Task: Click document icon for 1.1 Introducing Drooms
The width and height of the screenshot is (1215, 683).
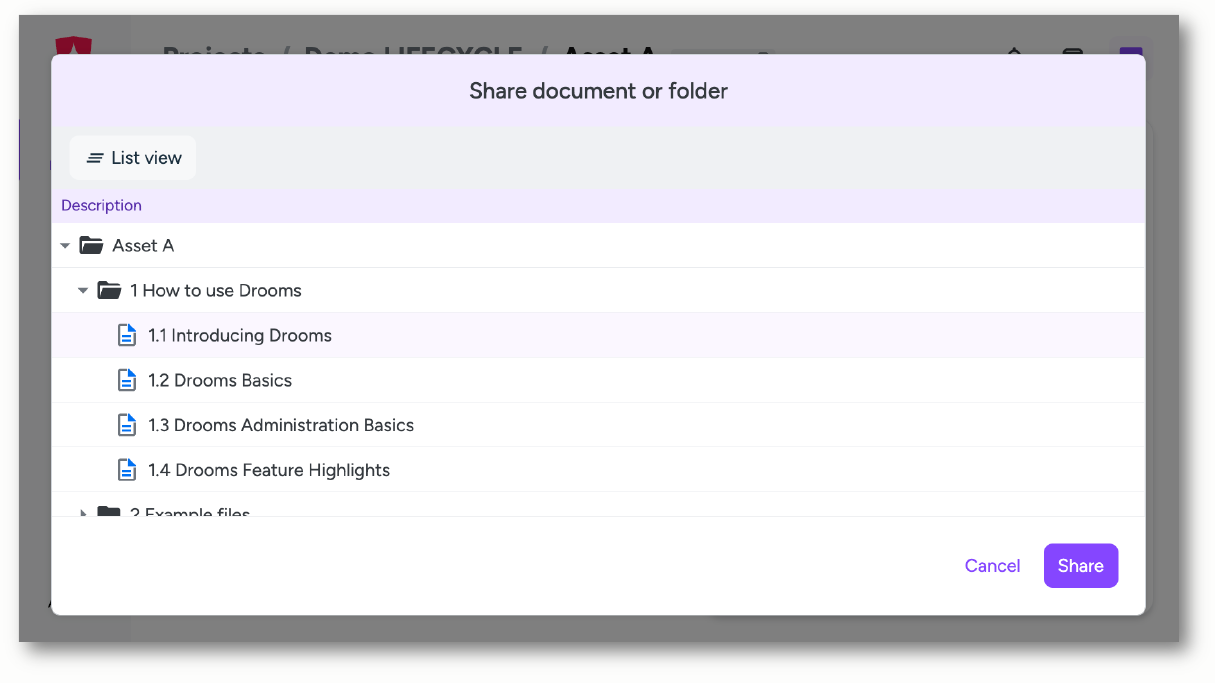Action: [127, 335]
